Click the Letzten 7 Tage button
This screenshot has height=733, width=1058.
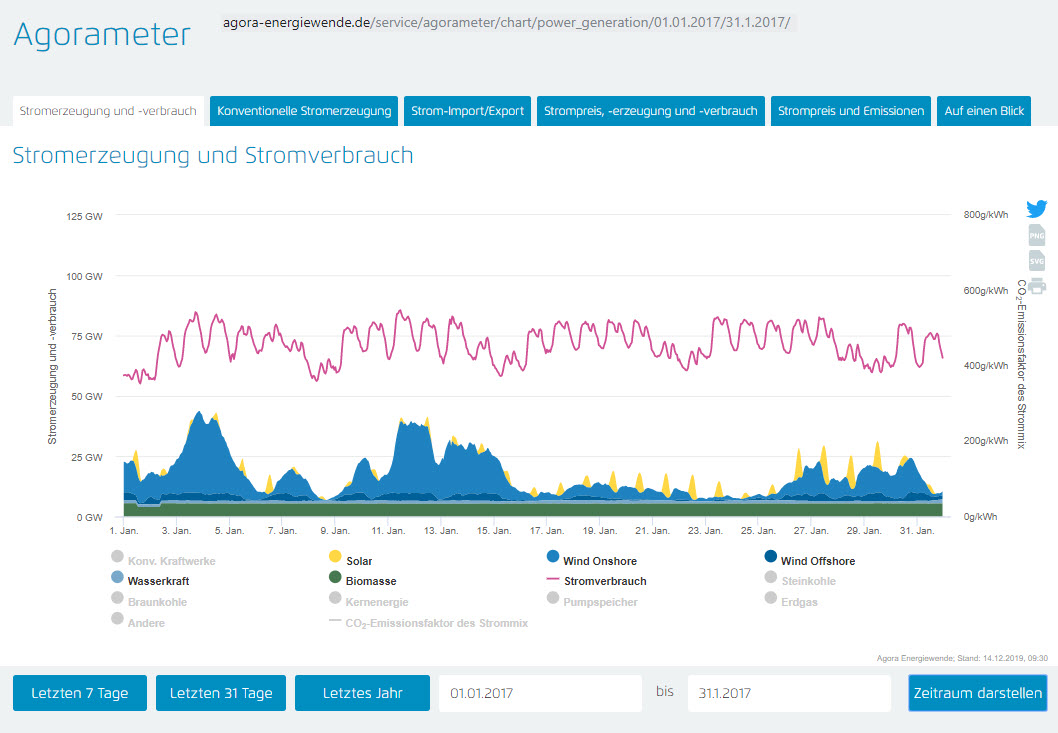pos(79,693)
